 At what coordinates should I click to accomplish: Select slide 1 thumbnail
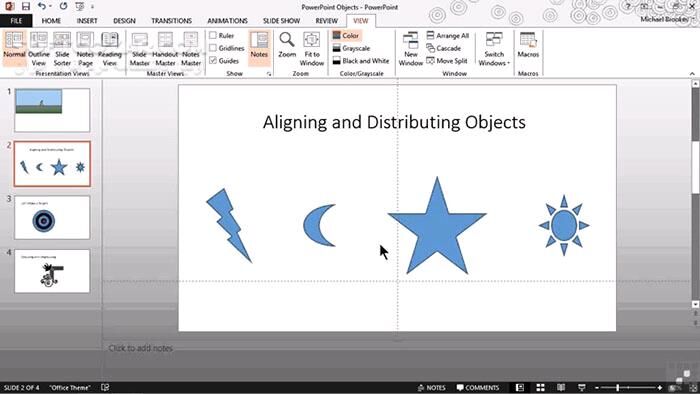click(52, 110)
